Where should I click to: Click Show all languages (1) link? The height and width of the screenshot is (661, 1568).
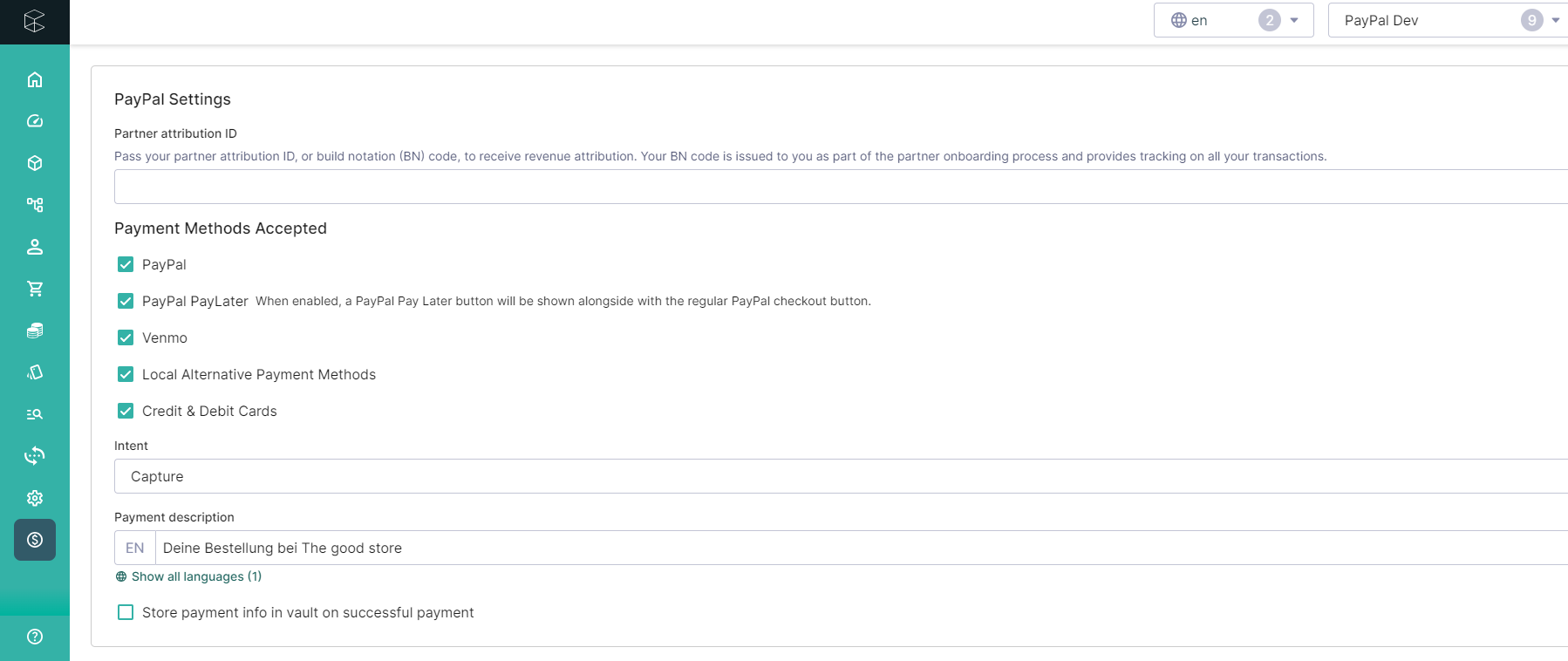188,576
